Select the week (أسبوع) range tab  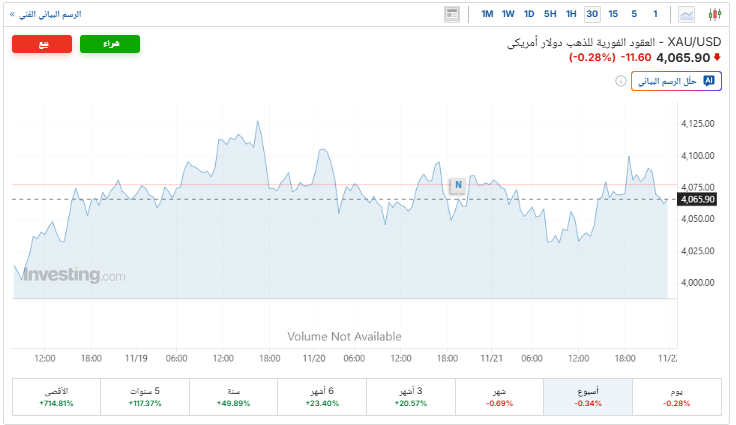pyautogui.click(x=588, y=396)
